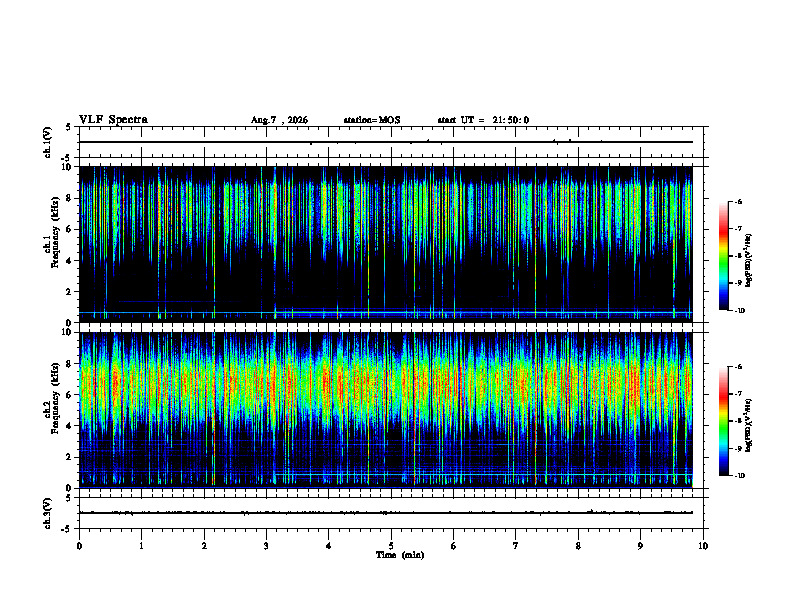792x612 pixels.
Task: Click ch.1 frequency tick label "6"
Action: click(70, 229)
